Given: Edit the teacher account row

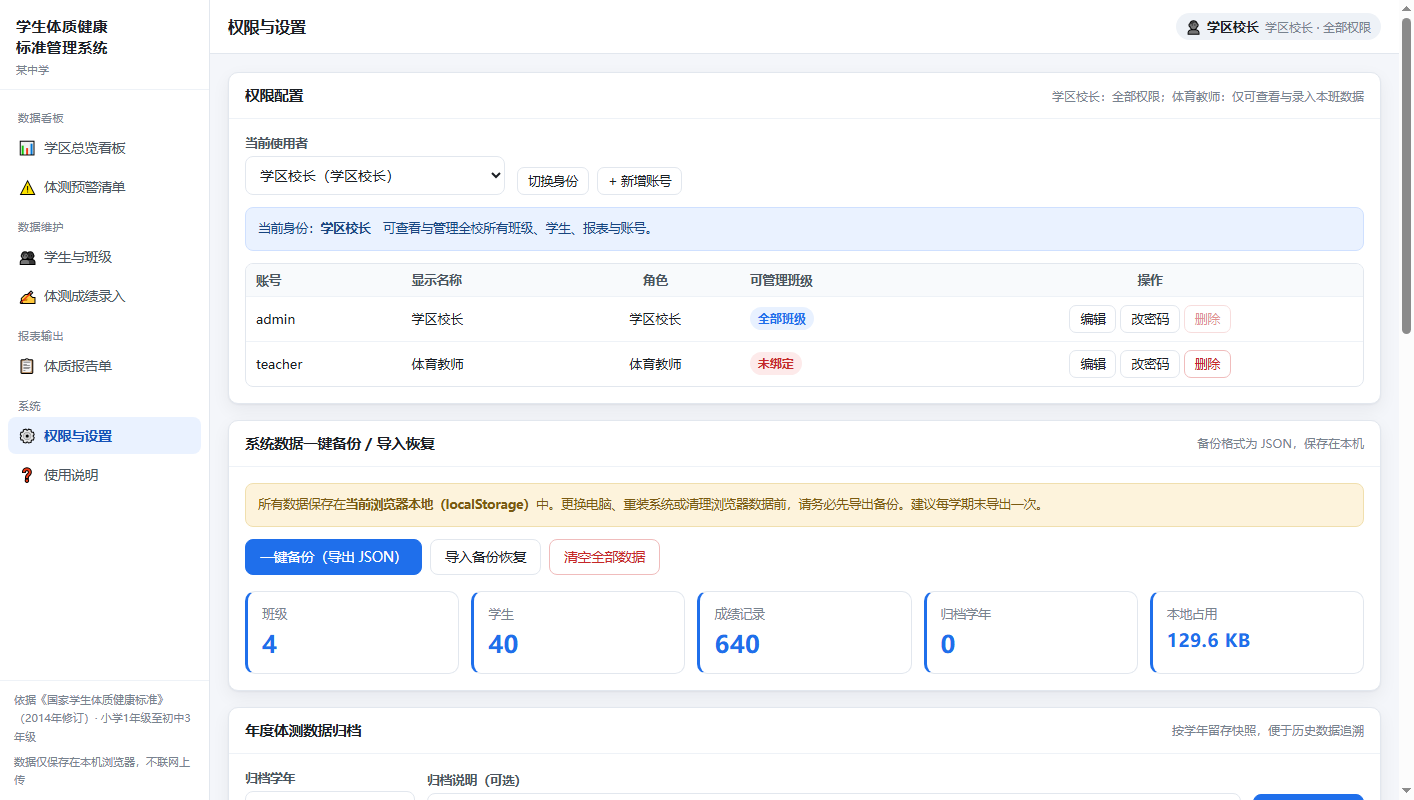Looking at the screenshot, I should tap(1092, 364).
